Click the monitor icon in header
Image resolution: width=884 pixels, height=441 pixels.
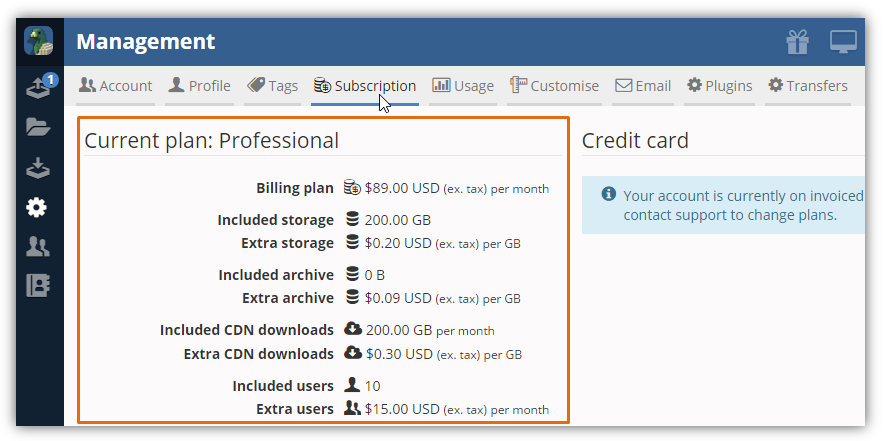pos(843,42)
